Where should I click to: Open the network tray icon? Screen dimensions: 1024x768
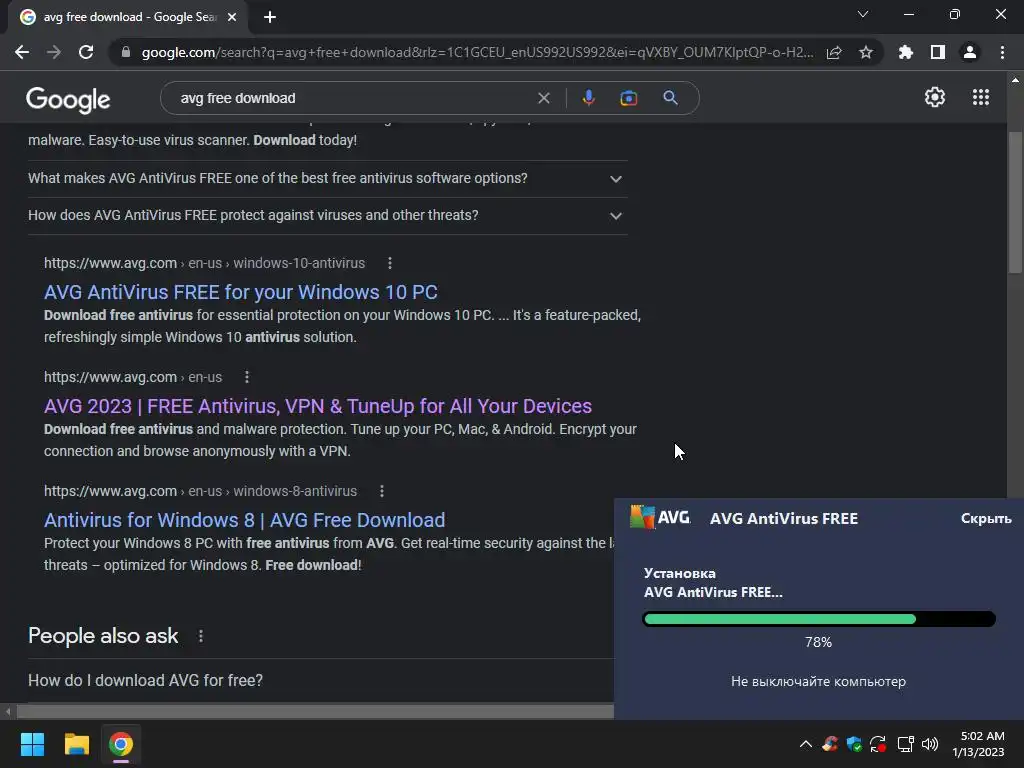tap(906, 744)
